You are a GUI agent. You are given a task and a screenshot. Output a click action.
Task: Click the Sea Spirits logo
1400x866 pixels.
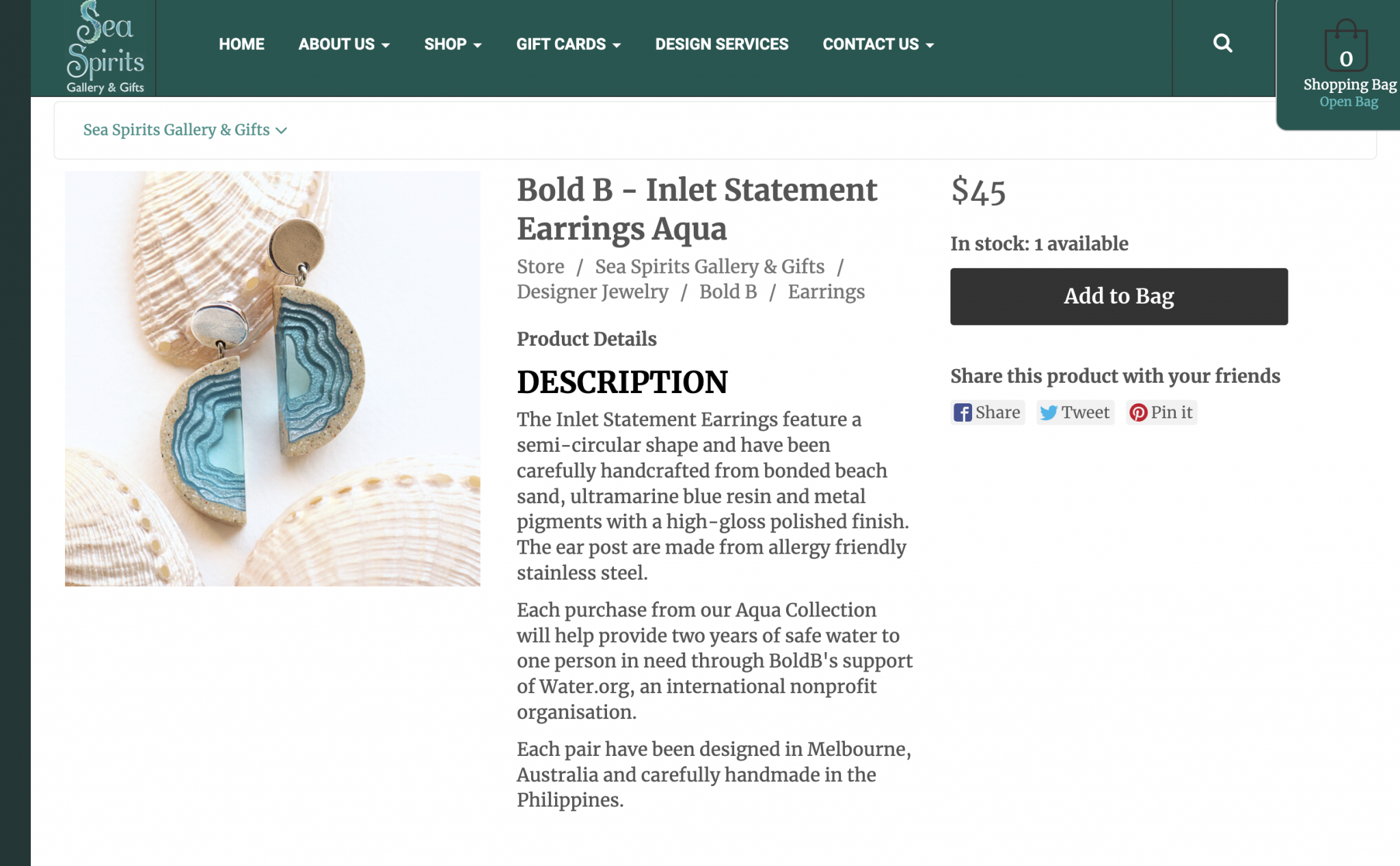(105, 47)
